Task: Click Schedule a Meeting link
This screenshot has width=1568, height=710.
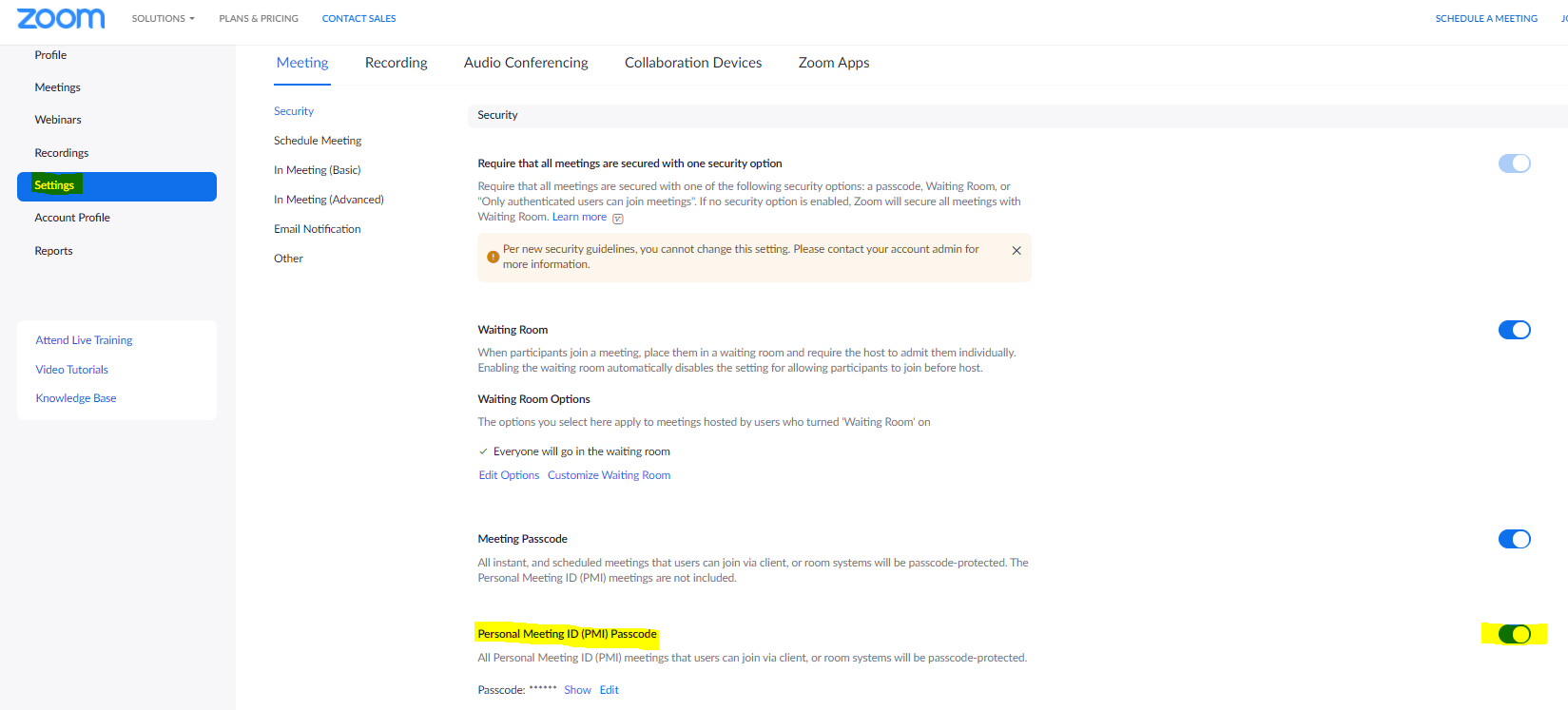Action: (1486, 18)
